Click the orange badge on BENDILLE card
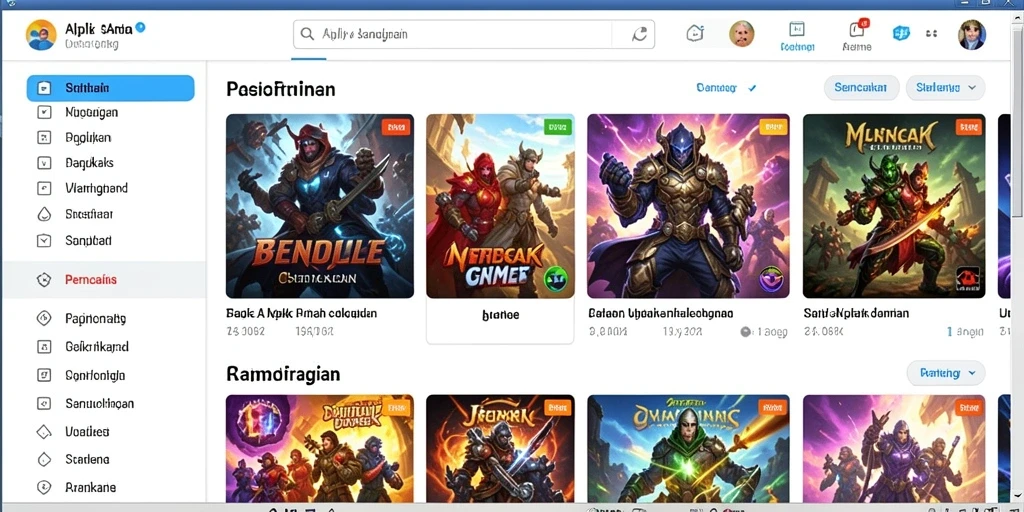Viewport: 1024px width, 512px height. 396,126
